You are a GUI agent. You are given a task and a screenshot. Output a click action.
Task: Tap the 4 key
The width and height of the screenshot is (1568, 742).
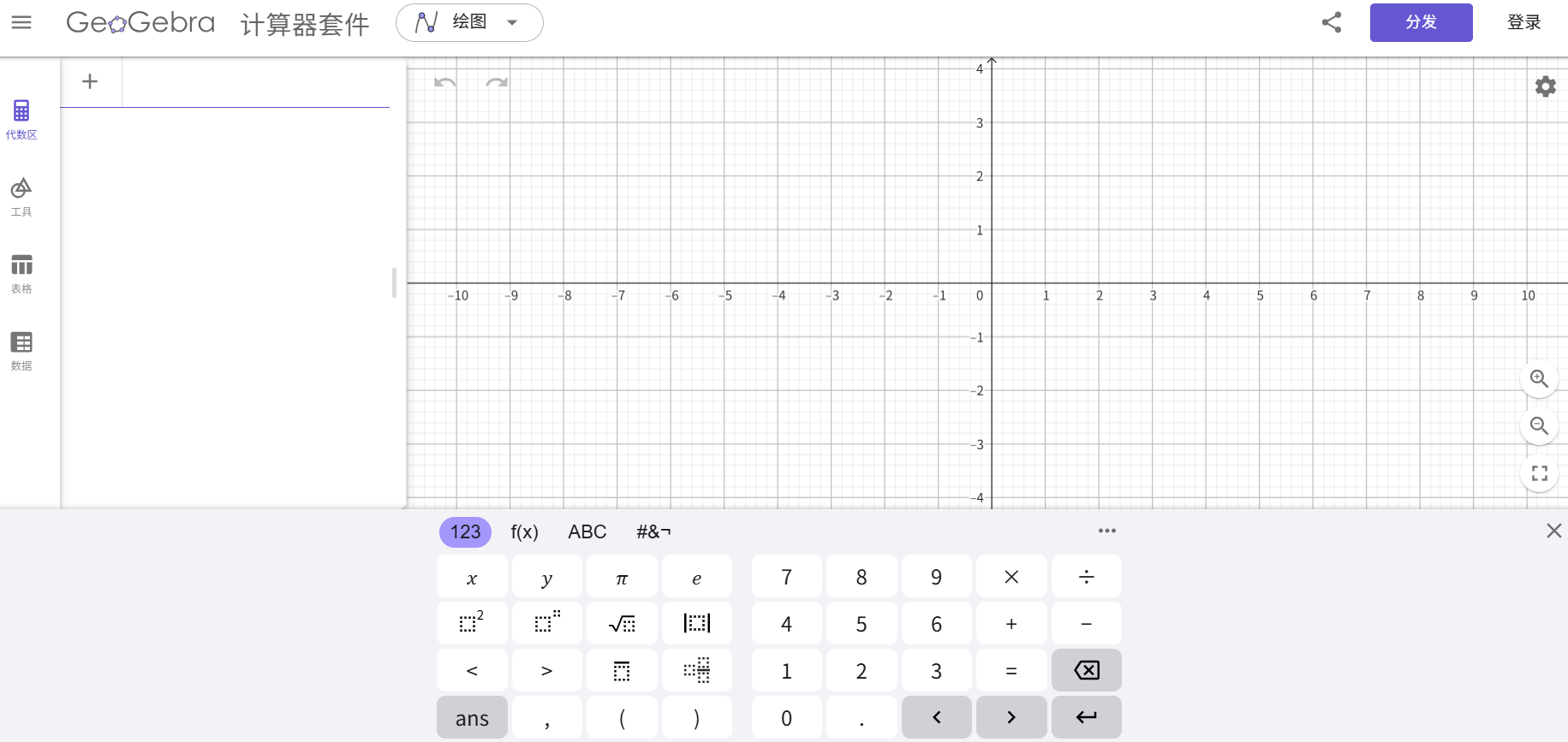click(x=787, y=623)
